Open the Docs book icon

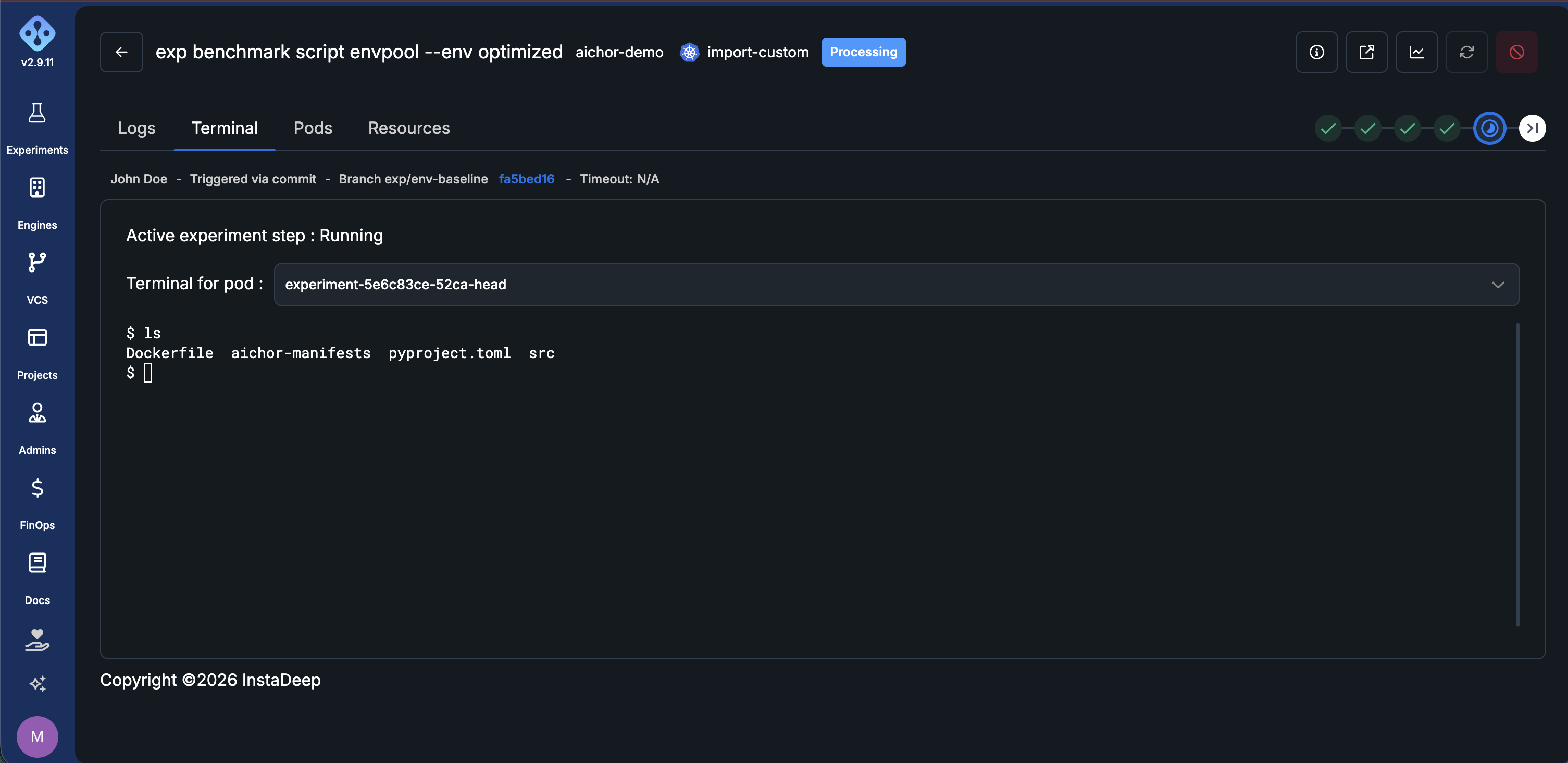[37, 563]
